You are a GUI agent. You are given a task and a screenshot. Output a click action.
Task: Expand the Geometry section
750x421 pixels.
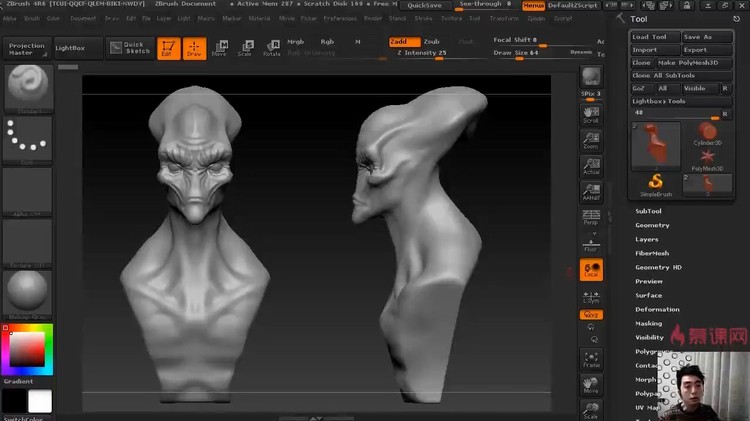(x=652, y=225)
